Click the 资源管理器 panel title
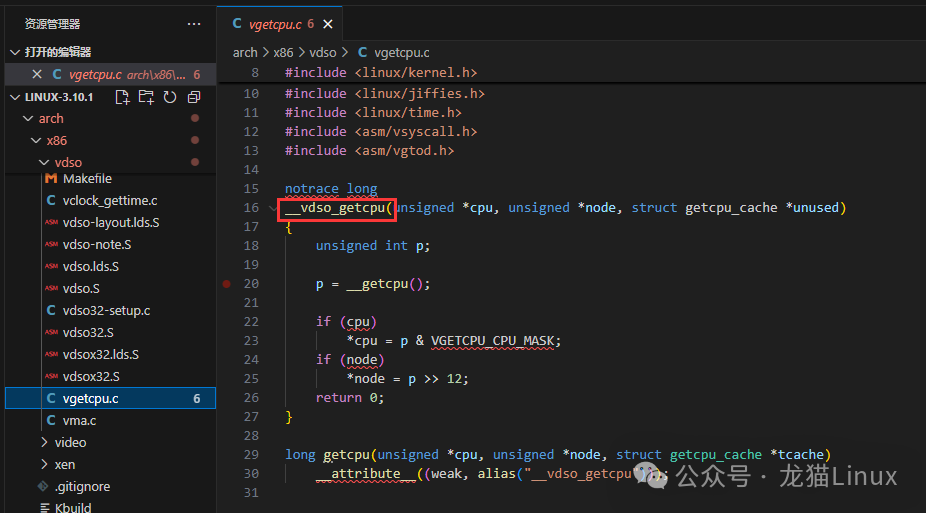 tap(52, 24)
